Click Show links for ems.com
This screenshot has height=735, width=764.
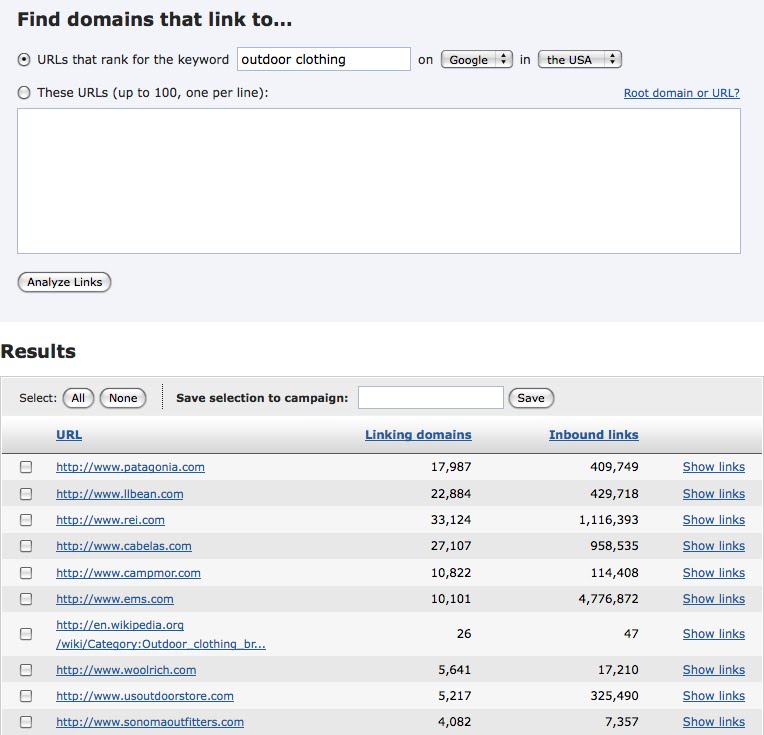[x=714, y=599]
